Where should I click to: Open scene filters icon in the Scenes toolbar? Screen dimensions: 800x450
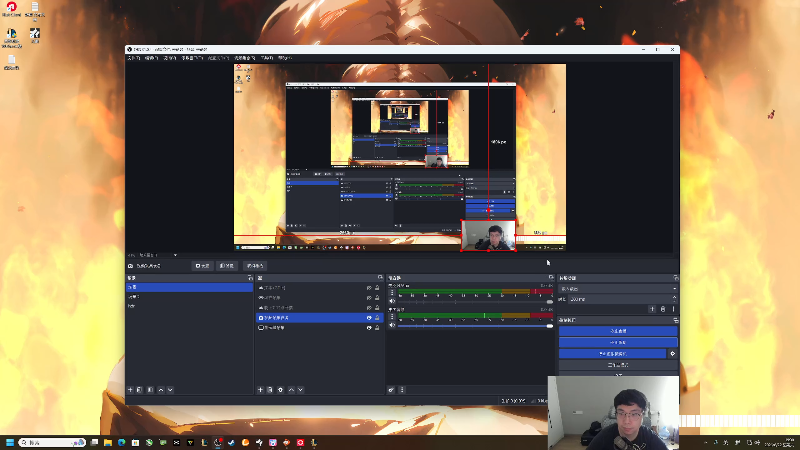coord(150,390)
